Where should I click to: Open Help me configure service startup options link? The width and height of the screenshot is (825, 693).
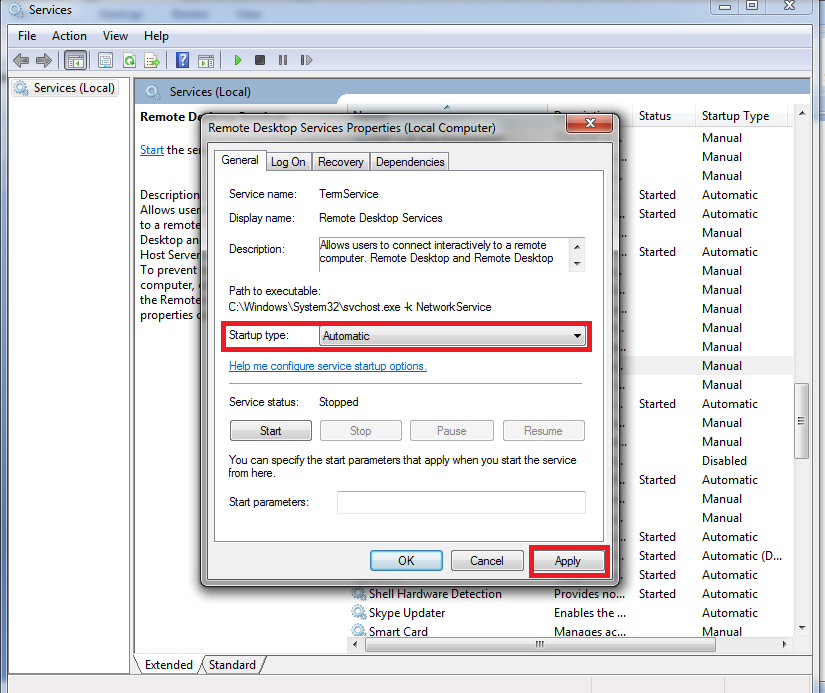(x=328, y=366)
